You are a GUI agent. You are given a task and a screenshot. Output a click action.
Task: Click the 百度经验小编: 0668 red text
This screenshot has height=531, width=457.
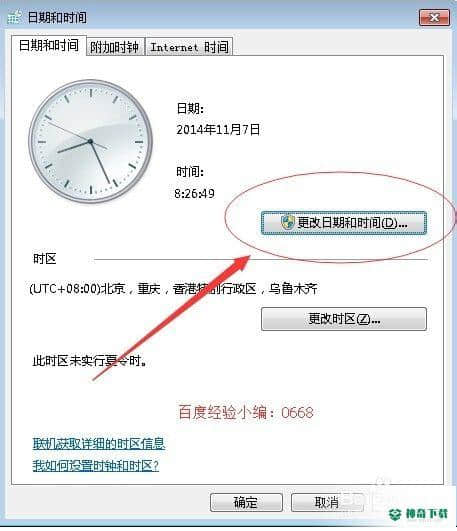[x=246, y=412]
